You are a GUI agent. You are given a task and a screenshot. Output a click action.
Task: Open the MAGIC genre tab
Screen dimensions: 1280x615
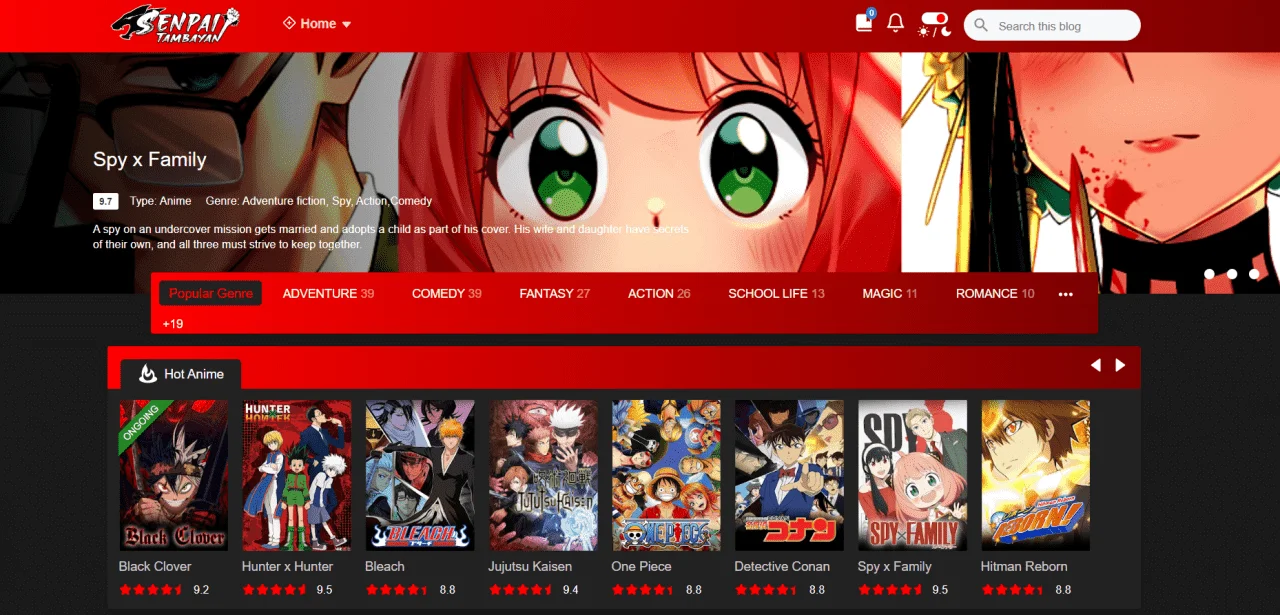pos(889,293)
